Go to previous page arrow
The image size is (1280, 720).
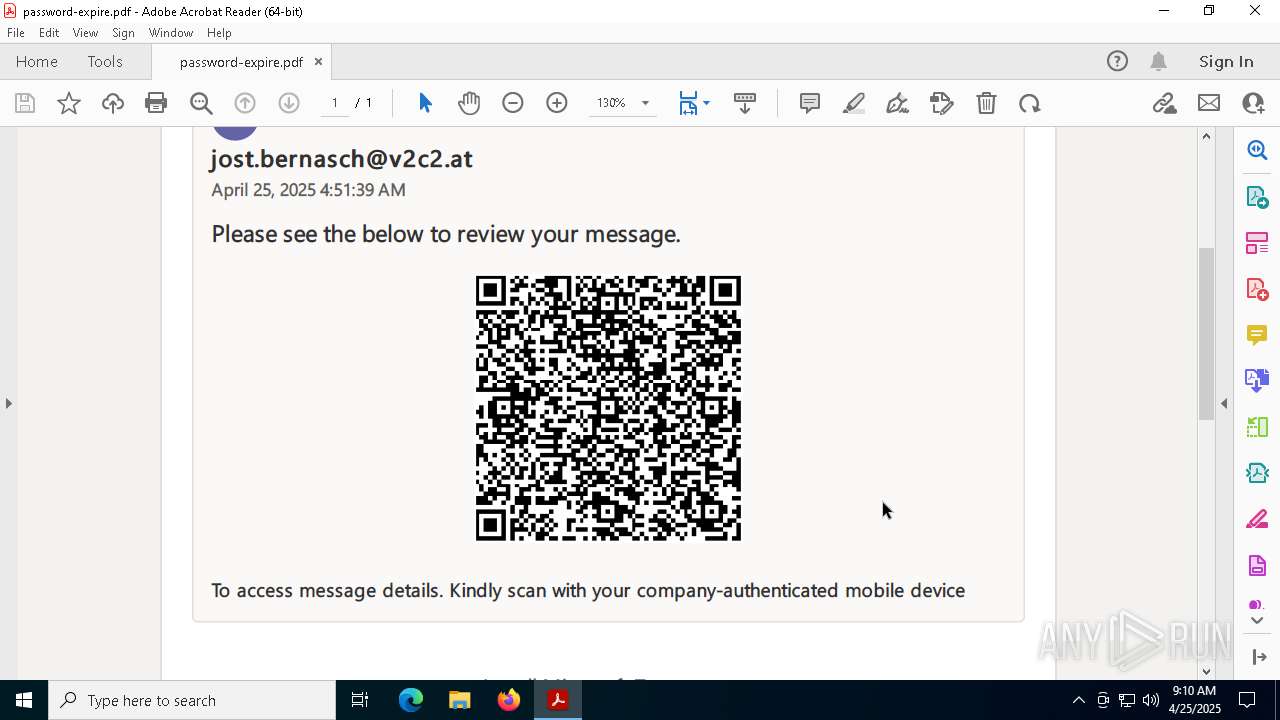click(x=245, y=103)
